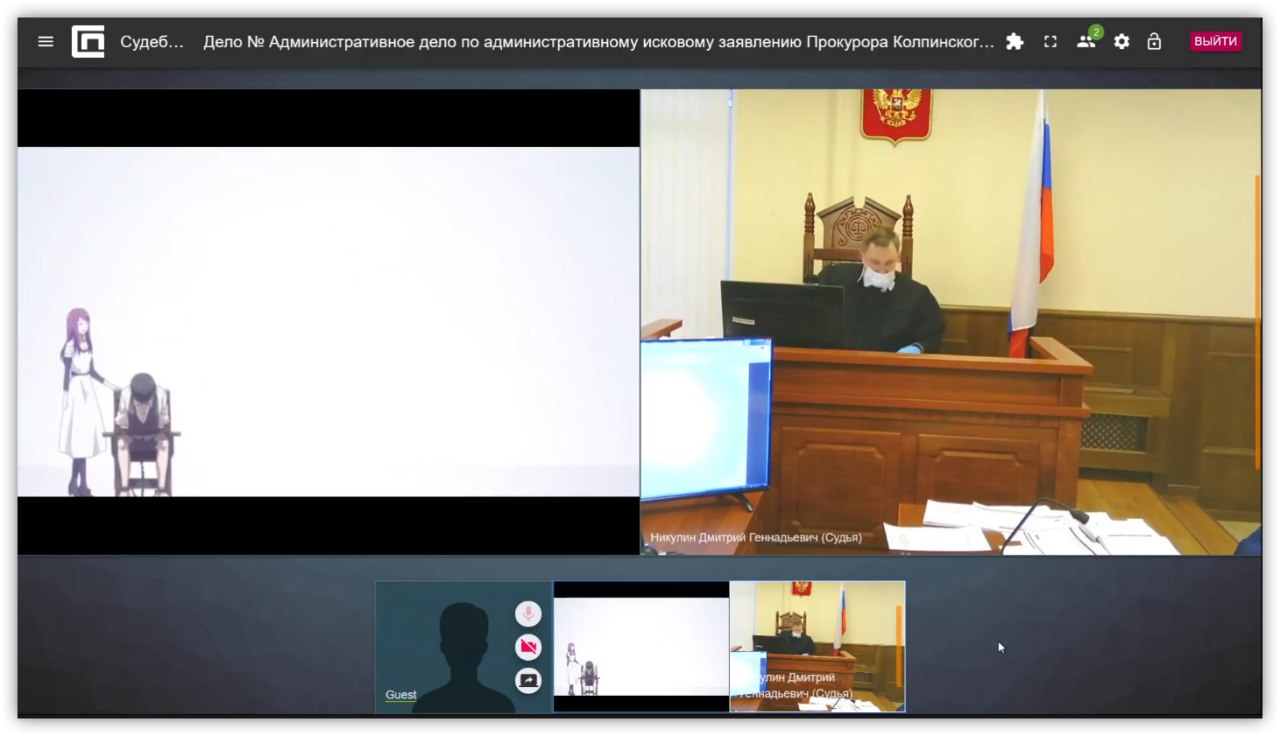Click the large shared animation video
This screenshot has width=1280, height=736.
click(x=328, y=322)
